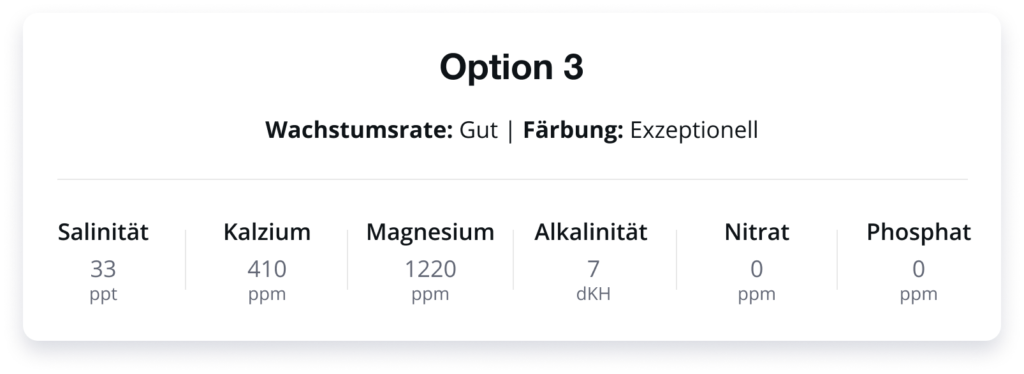Viewport: 1024px width, 374px height.
Task: Click the Exzeptionell coloring value
Action: (x=694, y=131)
